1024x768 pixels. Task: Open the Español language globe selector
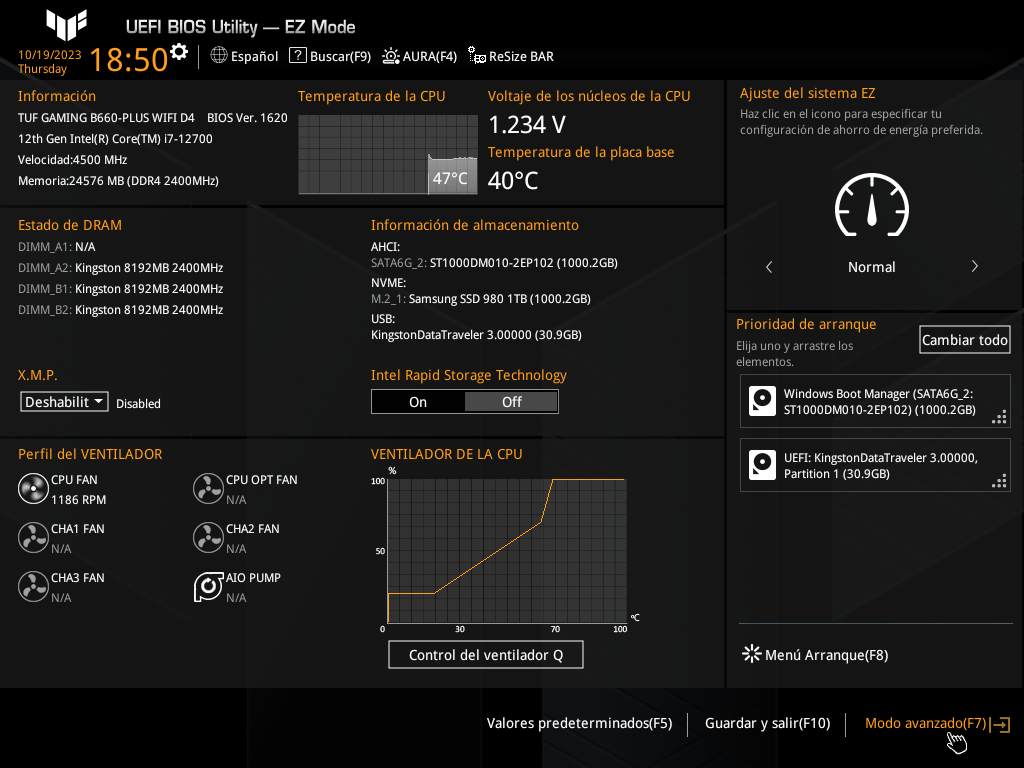(x=244, y=56)
